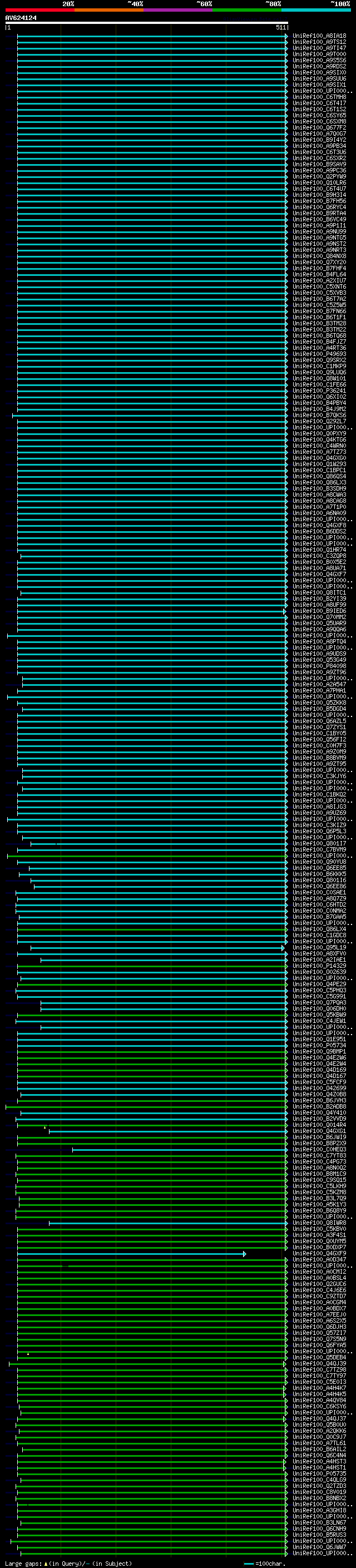Select the UniRef100_A9NU99 label
Viewport: 356px width, 1568px height.
click(319, 231)
